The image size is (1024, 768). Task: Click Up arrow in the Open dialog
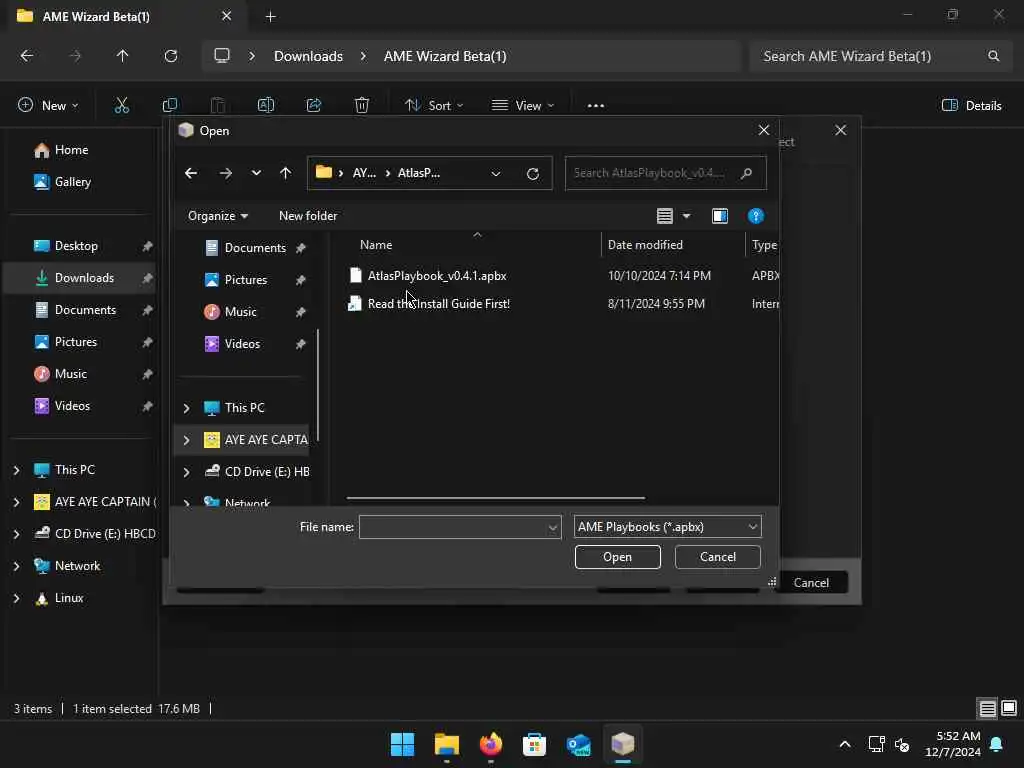coord(285,173)
